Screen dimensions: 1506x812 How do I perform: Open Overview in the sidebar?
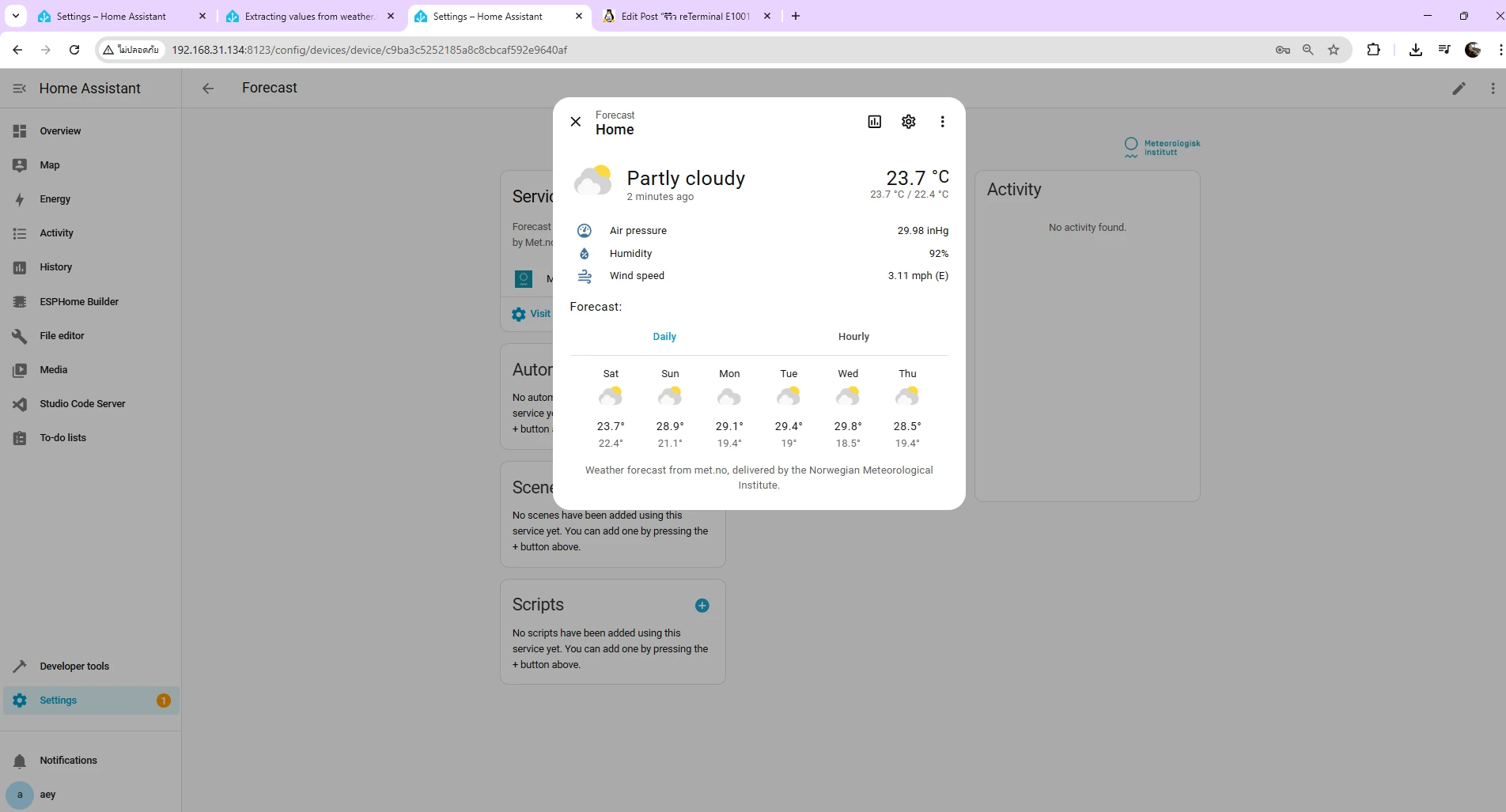pos(60,131)
